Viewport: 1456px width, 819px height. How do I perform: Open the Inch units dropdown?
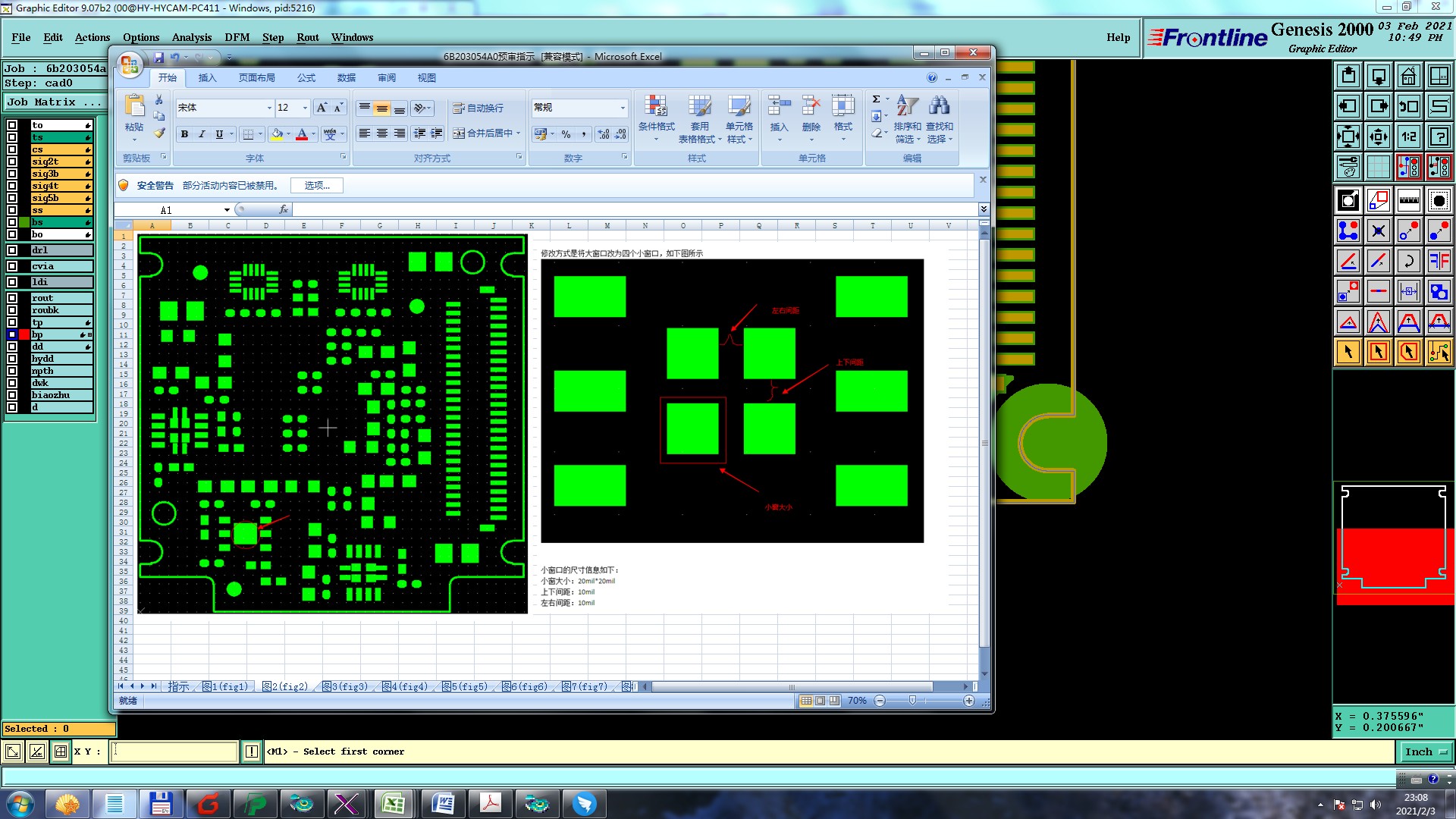pos(1425,752)
